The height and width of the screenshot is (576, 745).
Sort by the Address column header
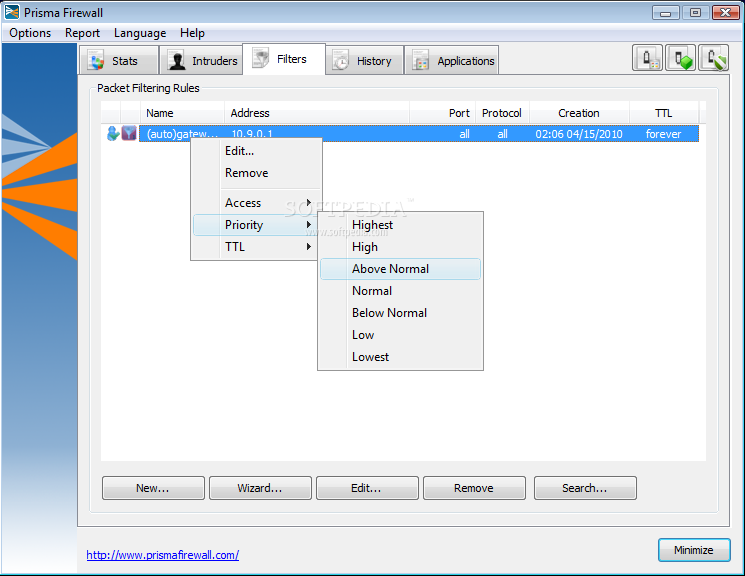click(x=316, y=113)
